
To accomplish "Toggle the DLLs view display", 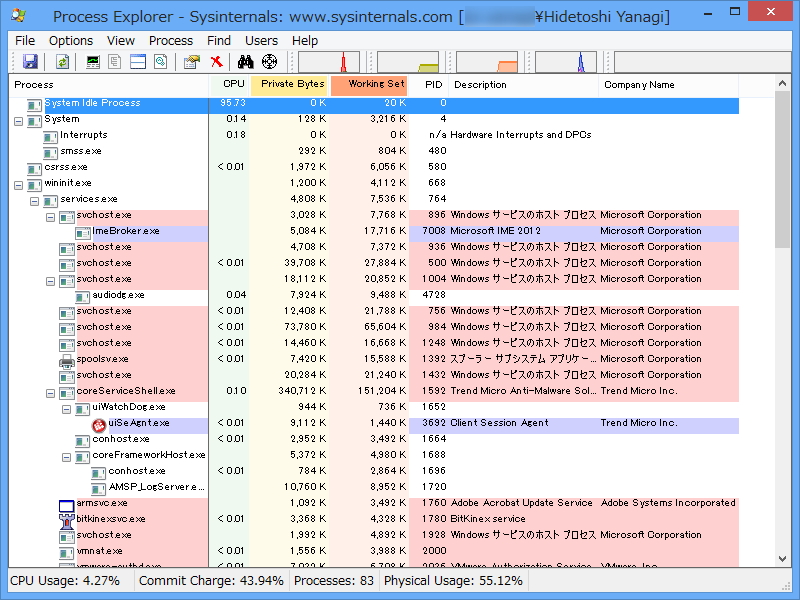I will pyautogui.click(x=161, y=61).
